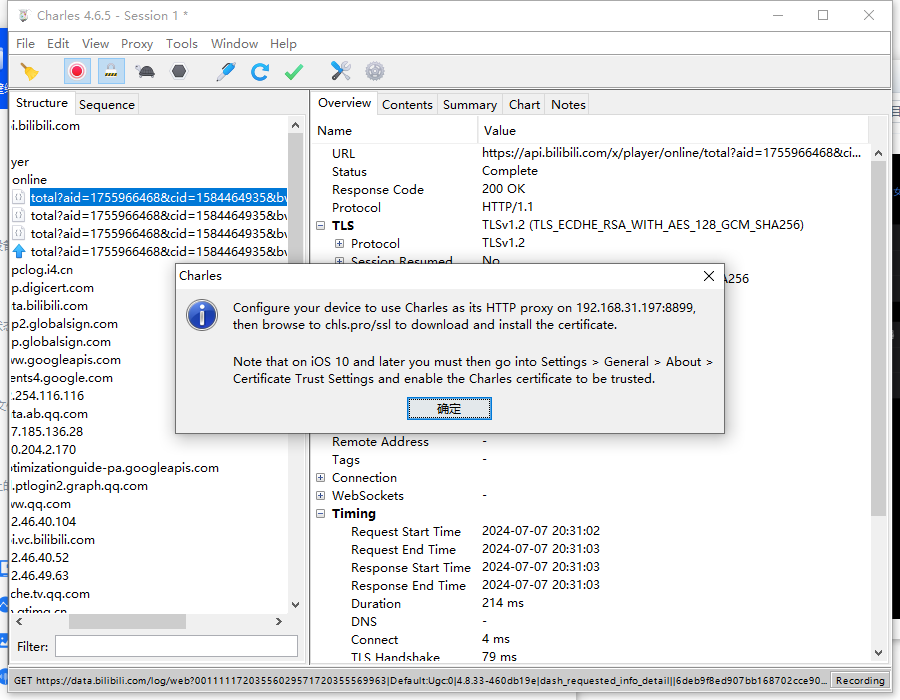This screenshot has height=700, width=900.
Task: Expand the Session Resumed row
Action: point(339,261)
